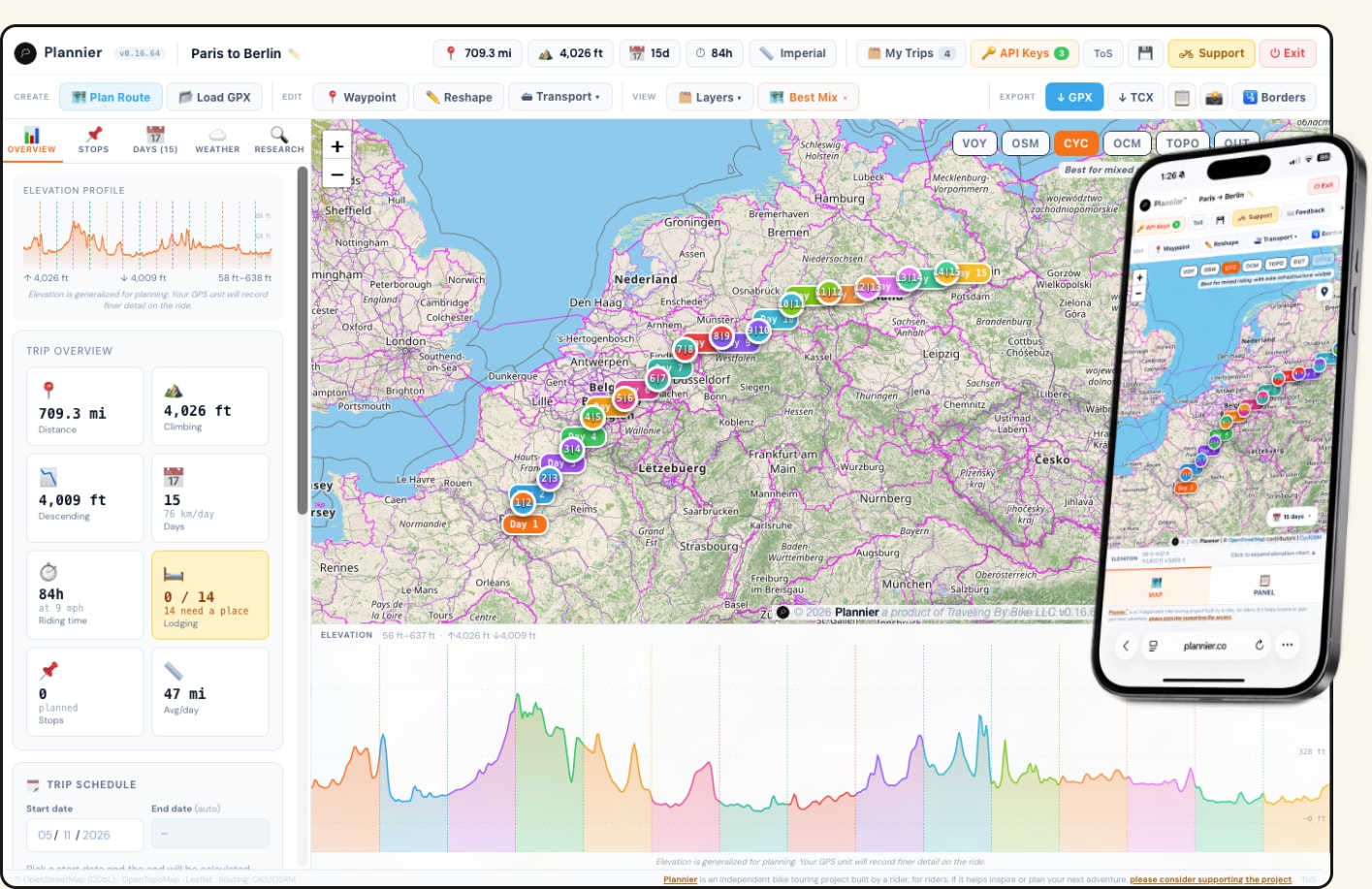Select the OSM map style
This screenshot has width=1372, height=889.
pos(1025,143)
